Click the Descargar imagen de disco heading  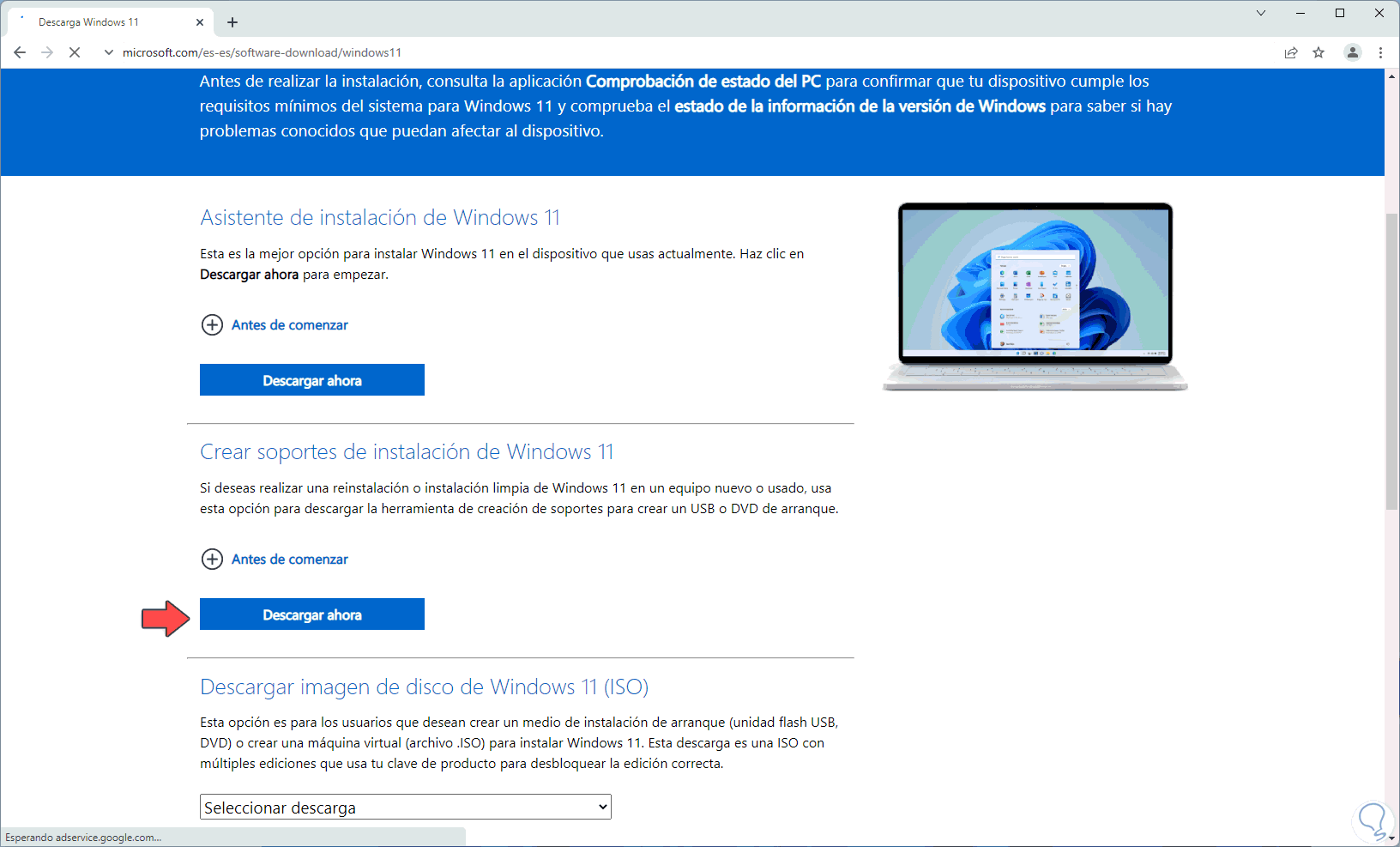pos(425,687)
